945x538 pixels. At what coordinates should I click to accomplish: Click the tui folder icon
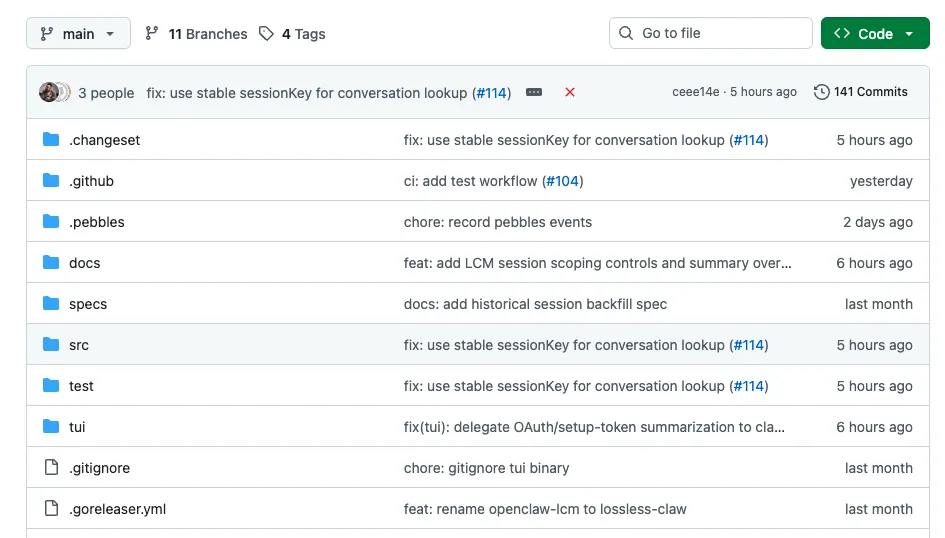click(x=51, y=427)
